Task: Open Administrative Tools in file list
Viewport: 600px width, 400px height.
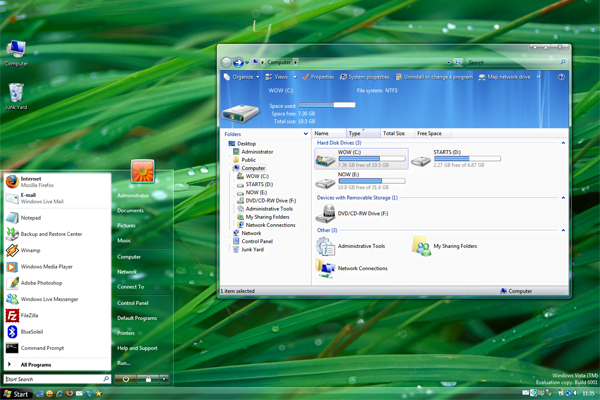Action: point(351,246)
